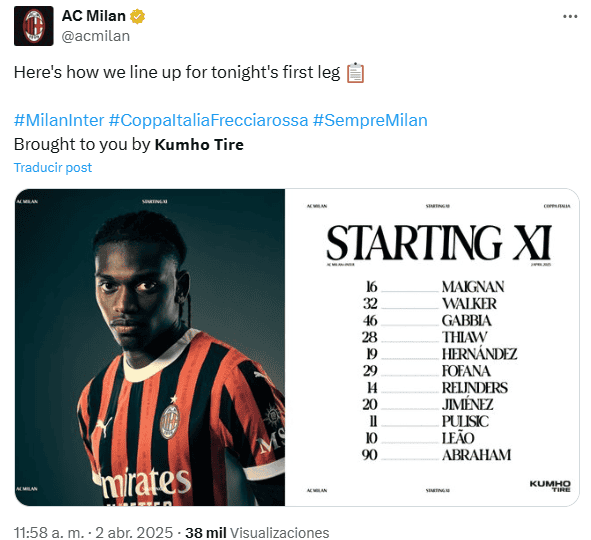Click the clipboard emoji in tweet
This screenshot has height=540, width=591.
coord(355,73)
